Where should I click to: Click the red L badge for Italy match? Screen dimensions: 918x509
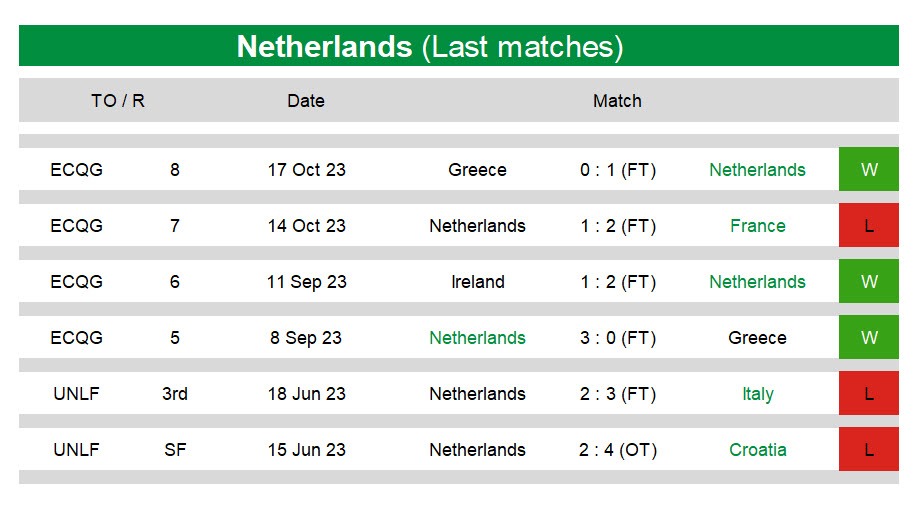[868, 394]
